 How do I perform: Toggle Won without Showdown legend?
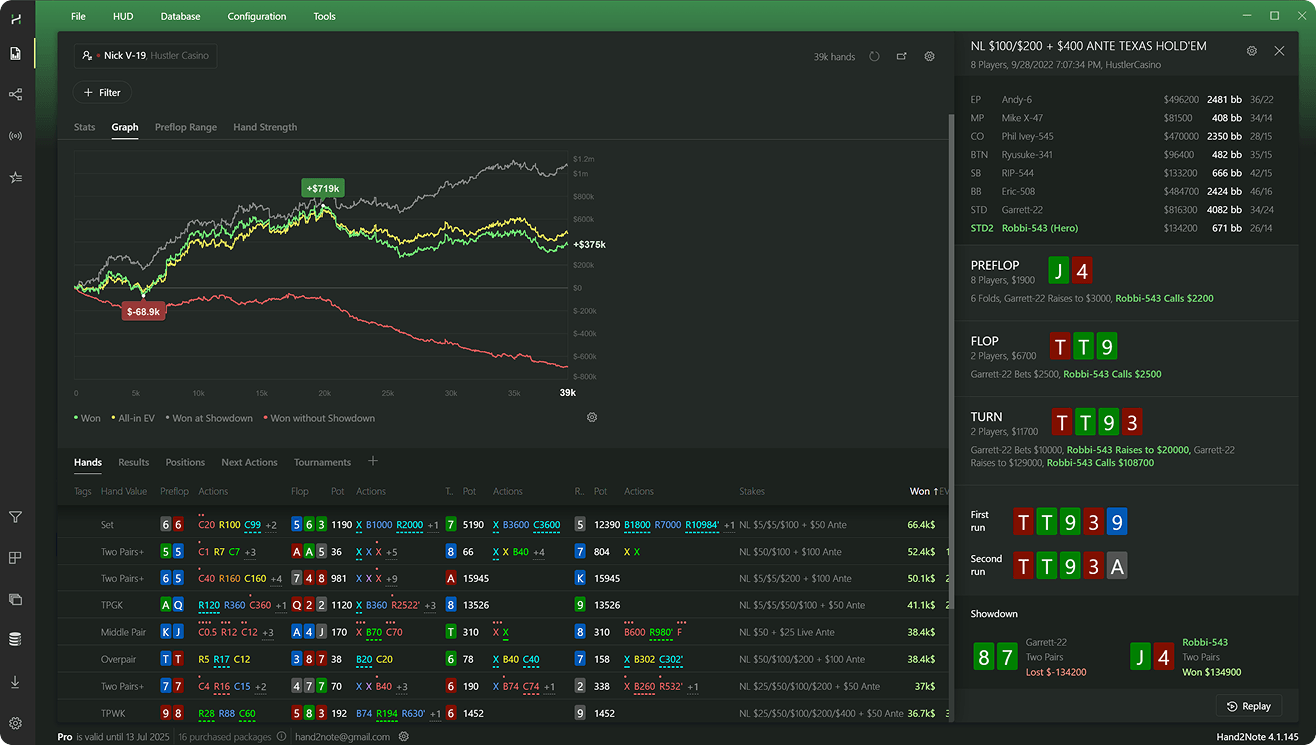319,418
